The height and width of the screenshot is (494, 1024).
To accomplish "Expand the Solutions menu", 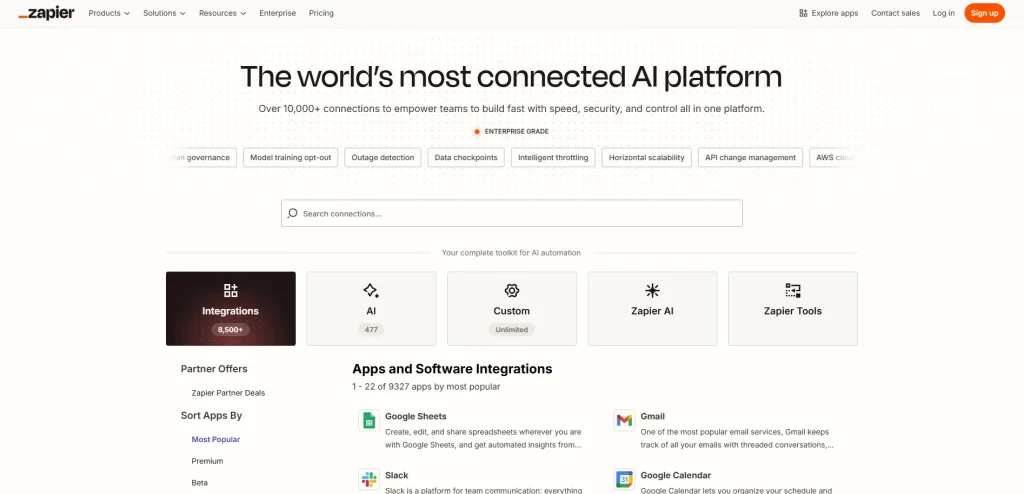I will (165, 13).
